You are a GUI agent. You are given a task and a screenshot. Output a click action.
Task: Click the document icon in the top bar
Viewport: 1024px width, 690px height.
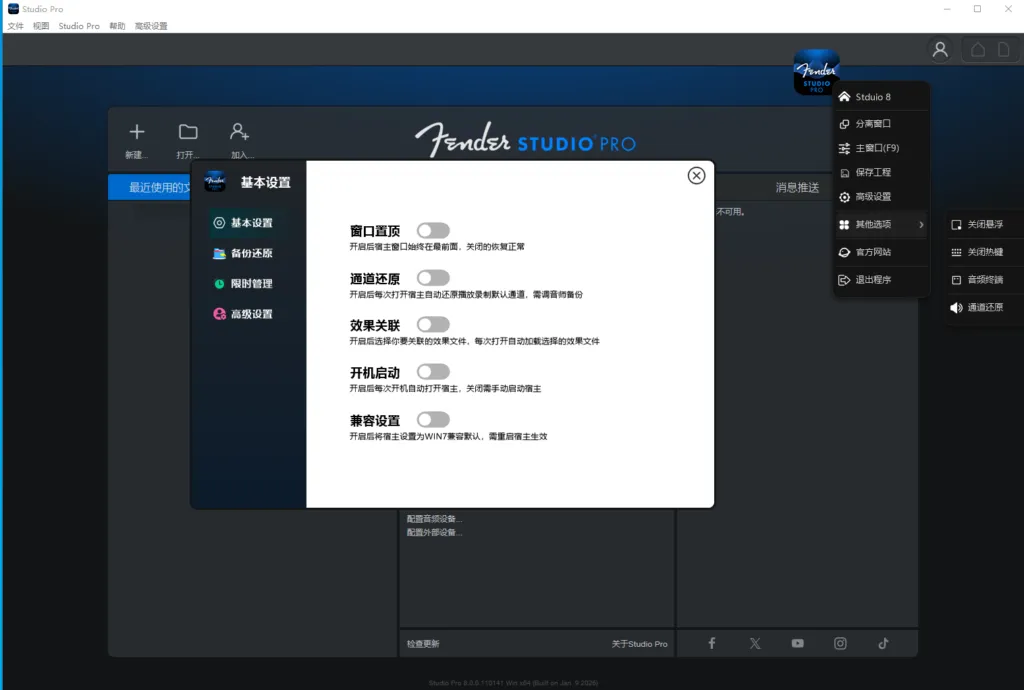tap(1004, 50)
